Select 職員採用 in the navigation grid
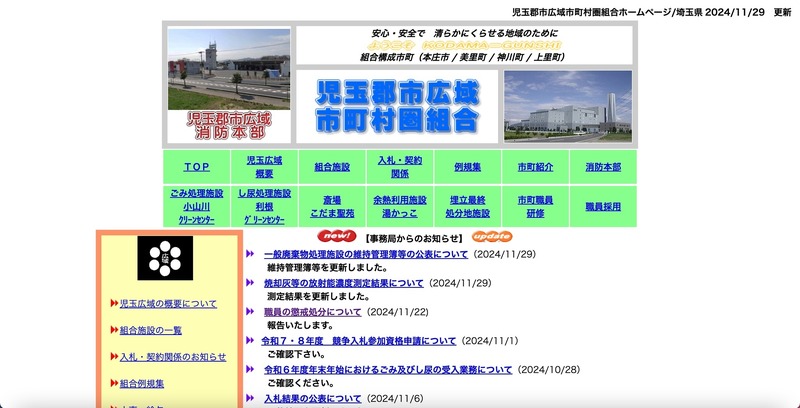This screenshot has width=800, height=408. coord(603,207)
